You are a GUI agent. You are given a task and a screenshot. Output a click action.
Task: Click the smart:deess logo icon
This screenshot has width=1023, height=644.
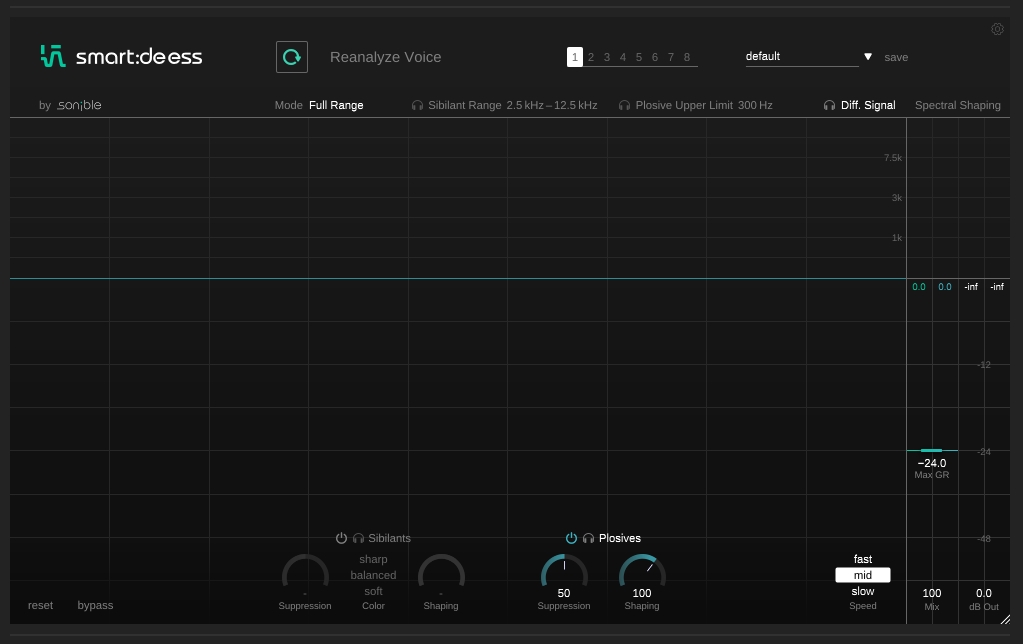pyautogui.click(x=53, y=56)
